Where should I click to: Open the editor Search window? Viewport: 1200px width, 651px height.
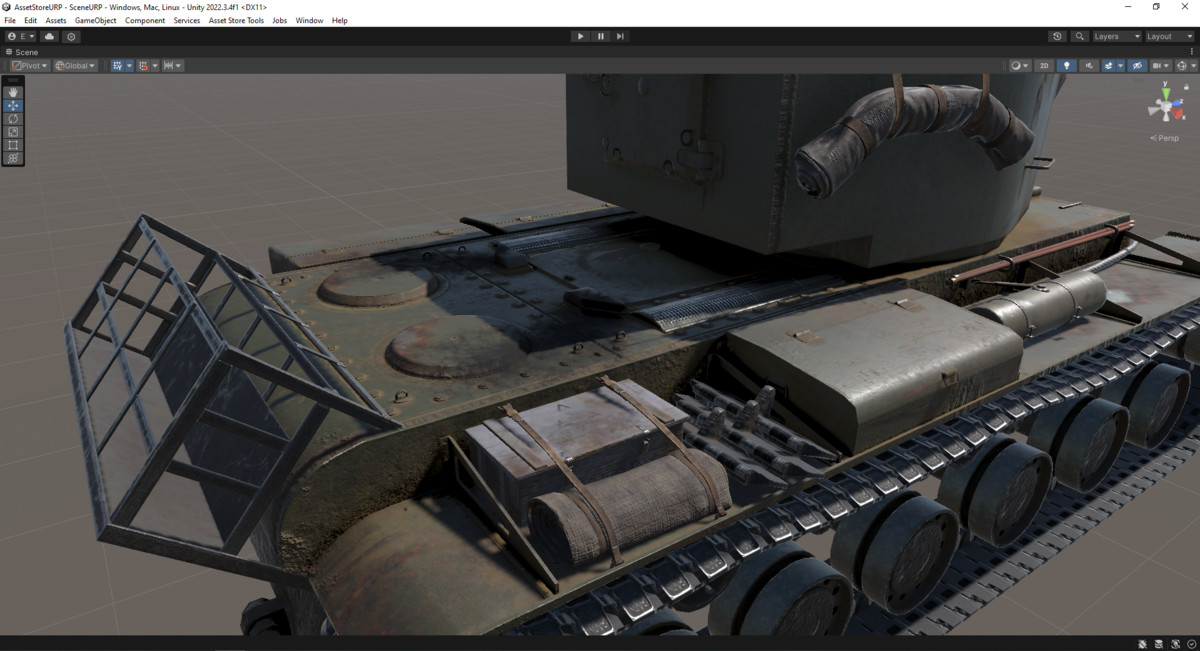coord(1079,36)
